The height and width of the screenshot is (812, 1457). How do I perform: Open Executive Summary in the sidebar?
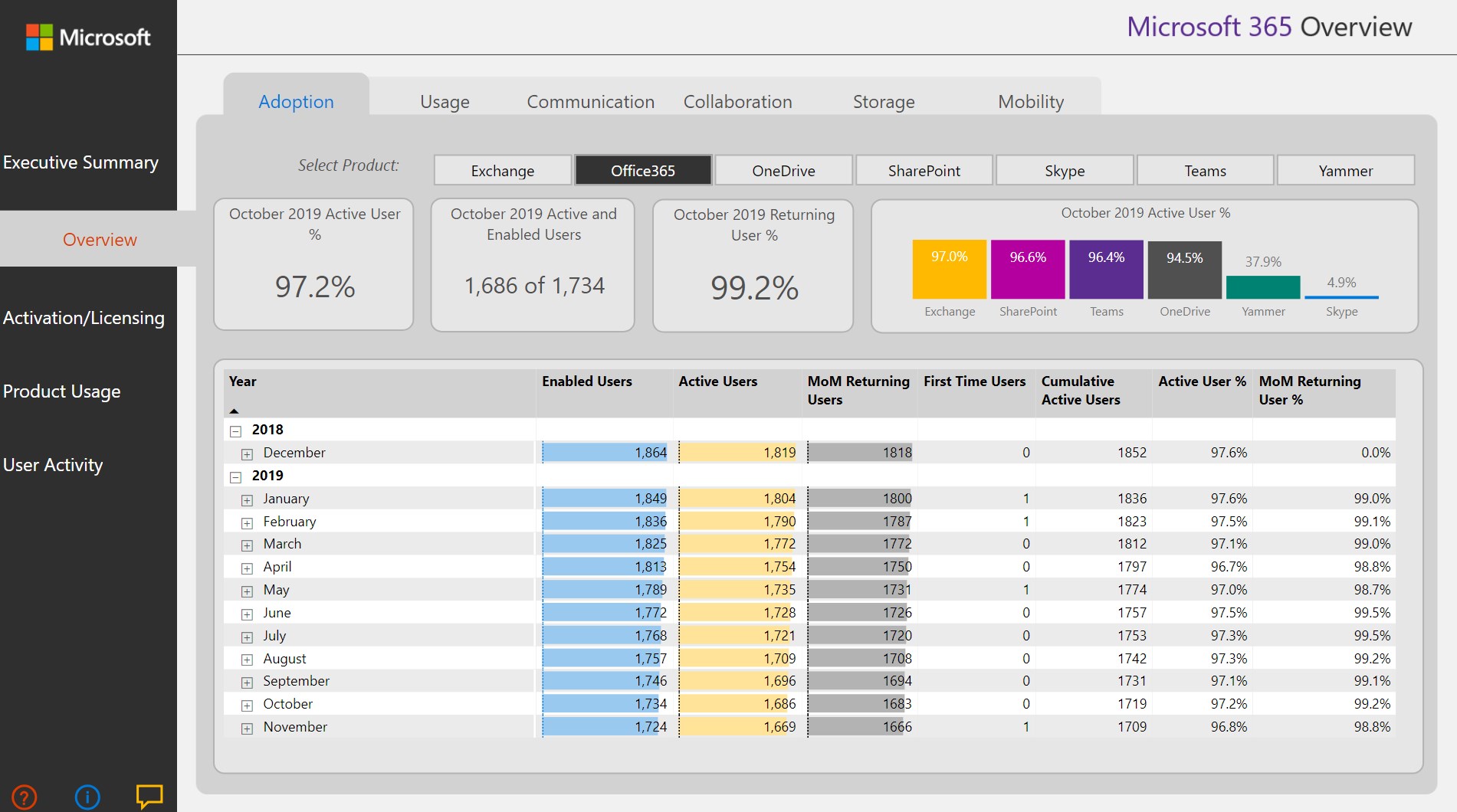point(80,162)
